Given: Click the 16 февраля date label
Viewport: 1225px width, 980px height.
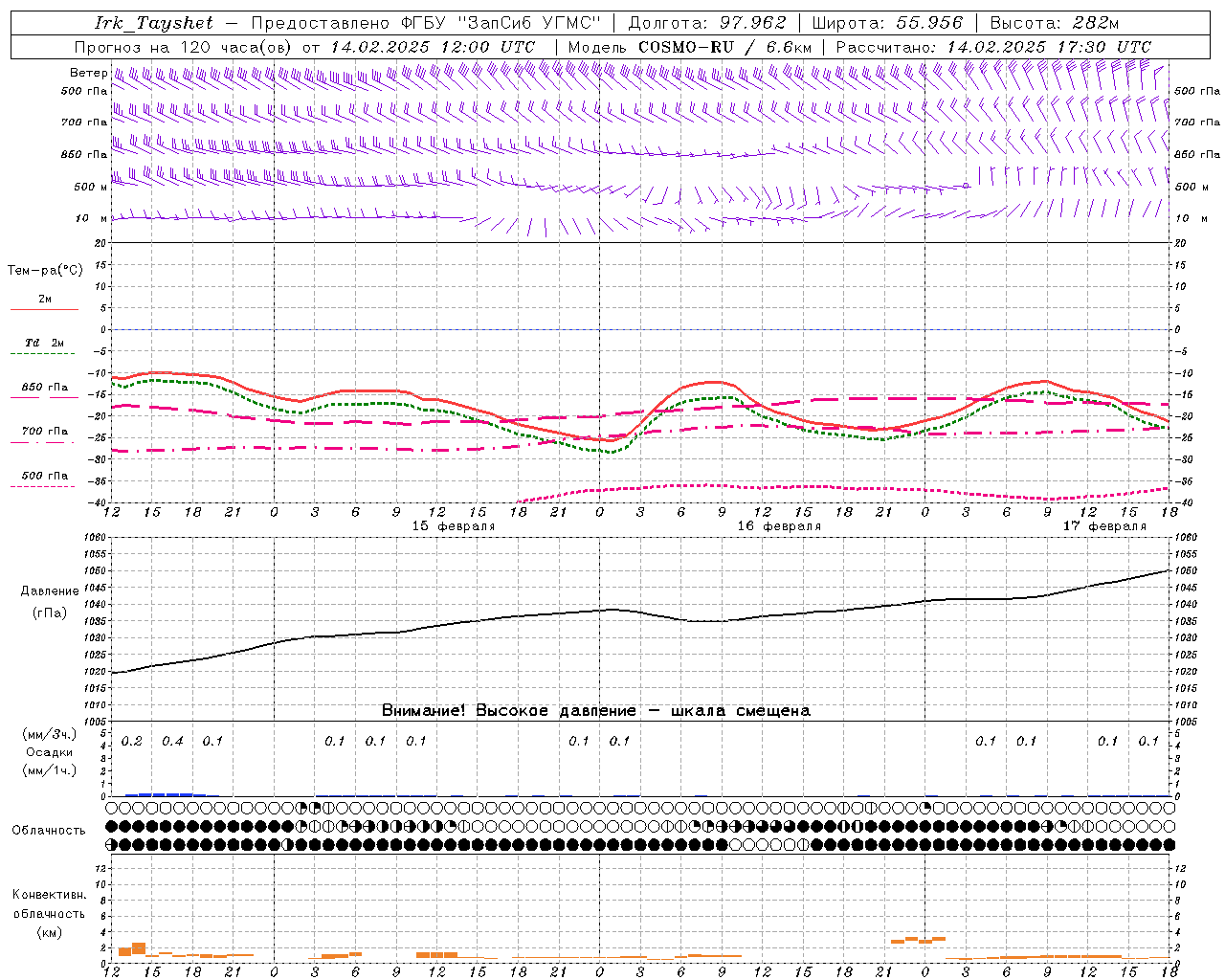Looking at the screenshot, I should [x=779, y=526].
